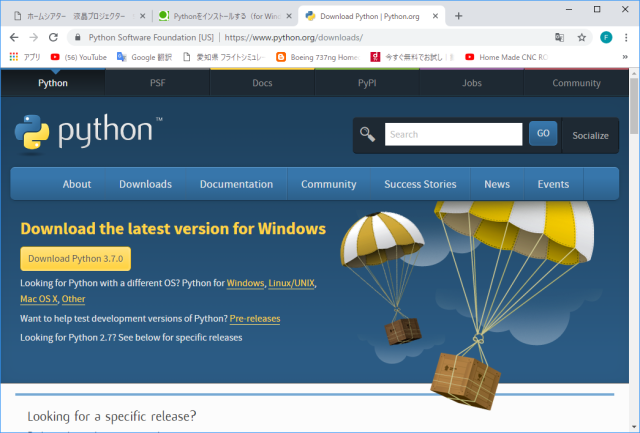Expand the Socialize menu
Image resolution: width=640 pixels, height=433 pixels.
coord(590,135)
